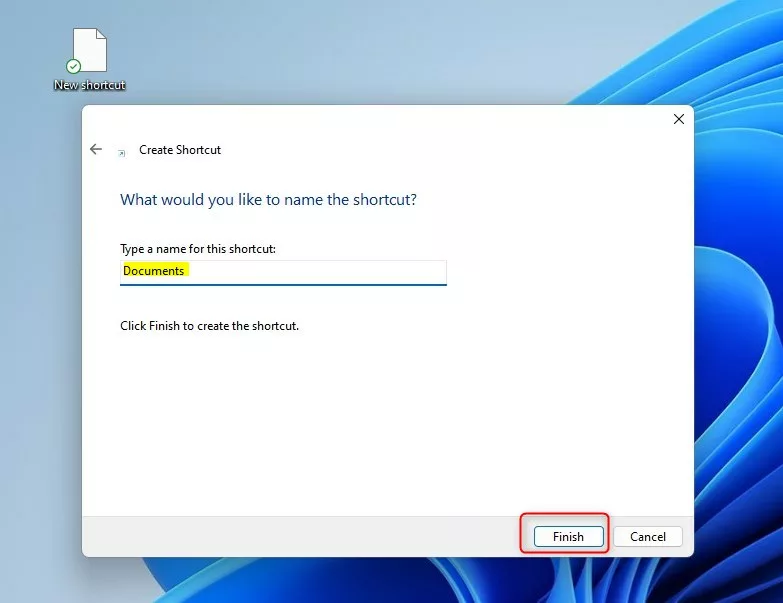Click the 'New shortcut' desktop label
This screenshot has width=783, height=603.
(x=90, y=85)
